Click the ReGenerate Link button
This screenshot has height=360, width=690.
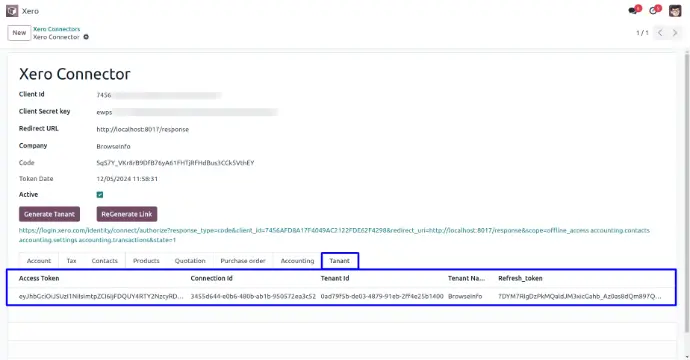click(127, 214)
